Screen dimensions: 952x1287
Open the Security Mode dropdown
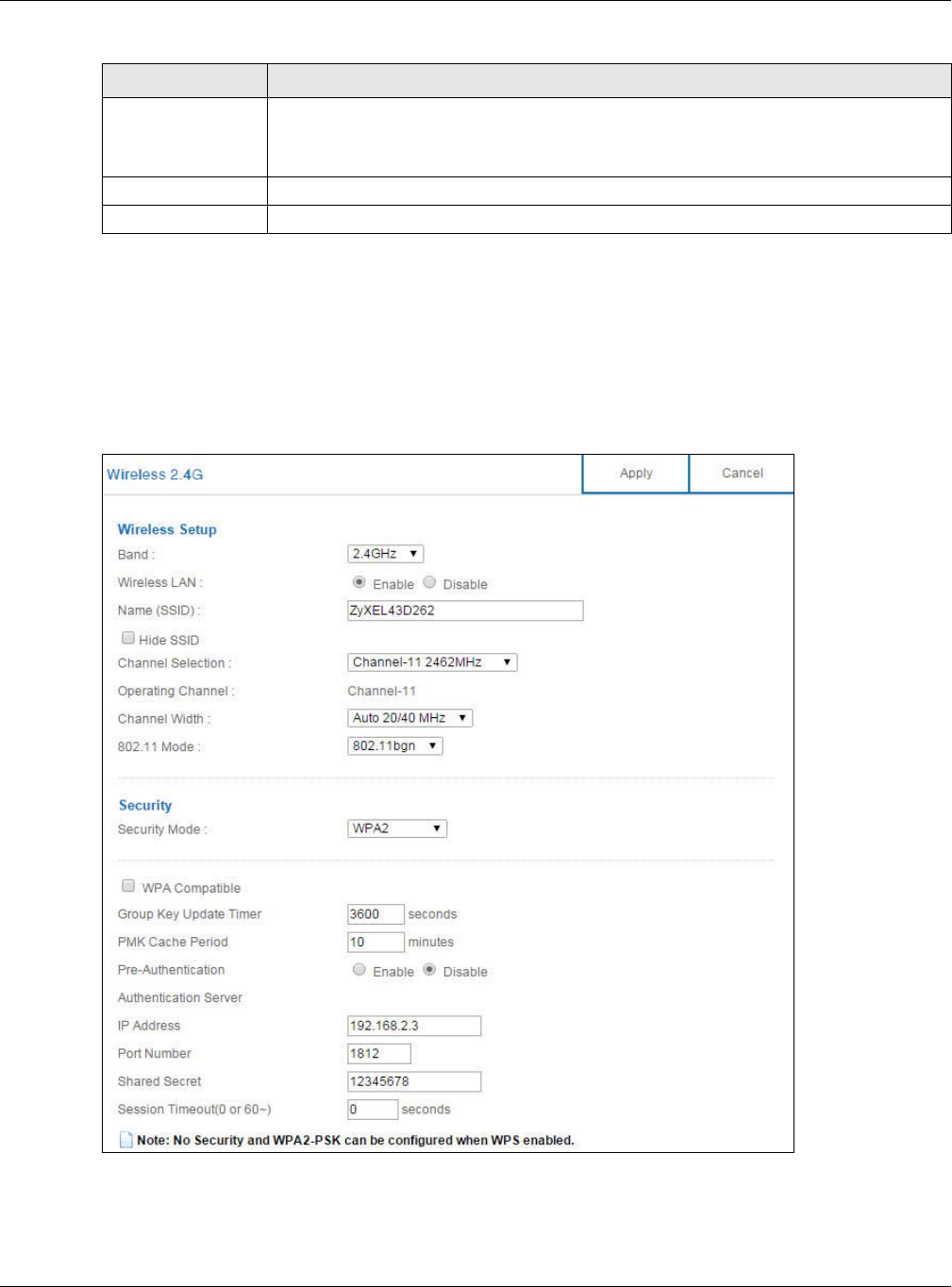(397, 828)
